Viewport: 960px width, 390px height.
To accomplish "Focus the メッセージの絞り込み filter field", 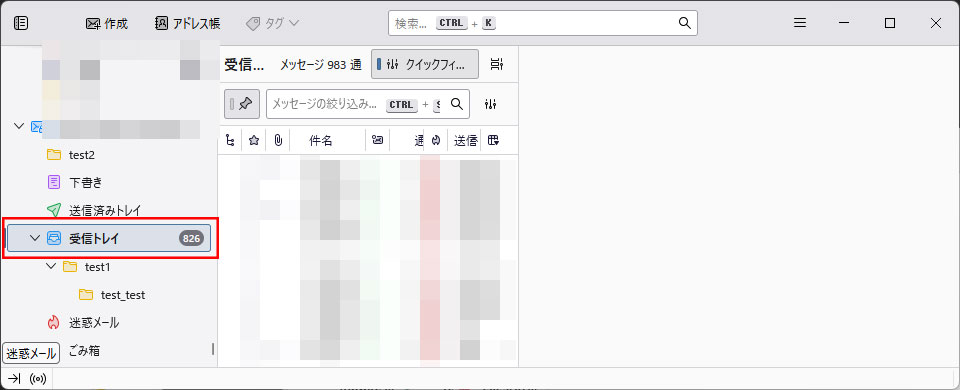I will [x=367, y=104].
